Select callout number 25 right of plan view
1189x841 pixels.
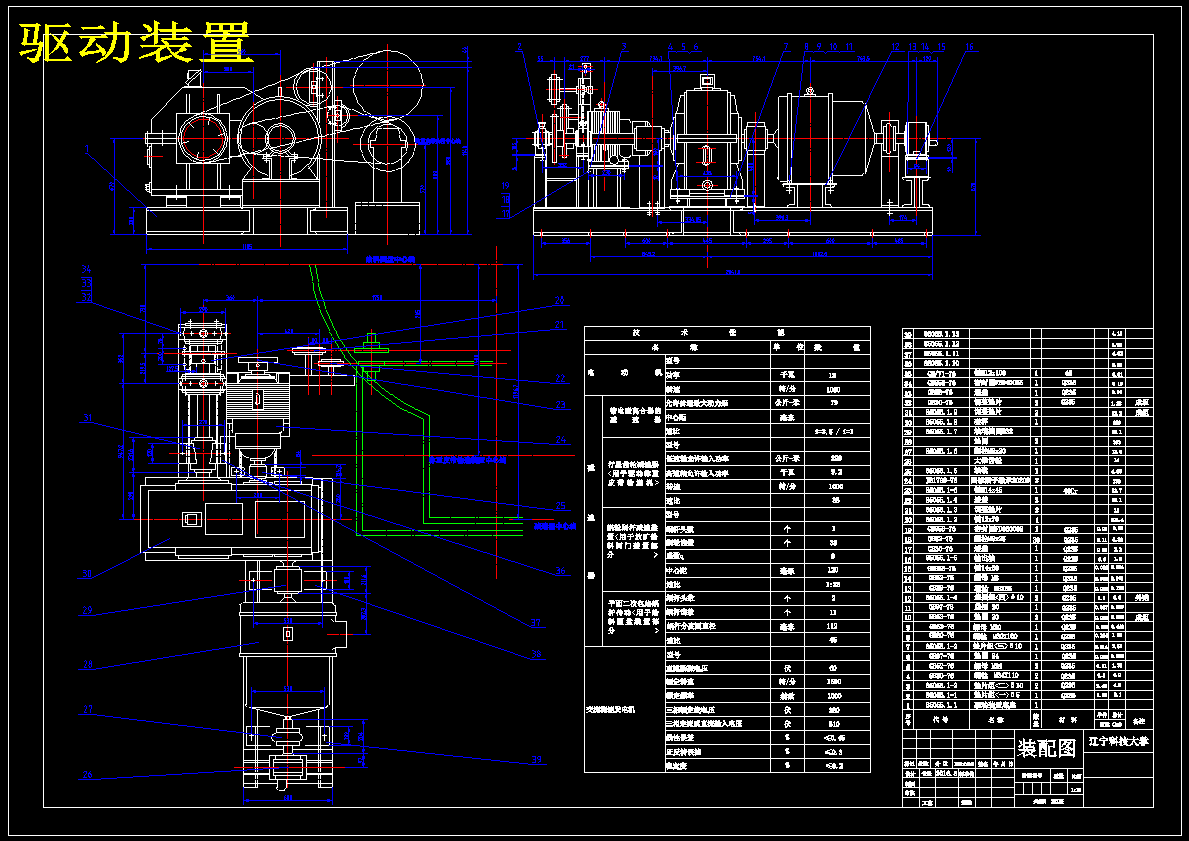pos(560,506)
